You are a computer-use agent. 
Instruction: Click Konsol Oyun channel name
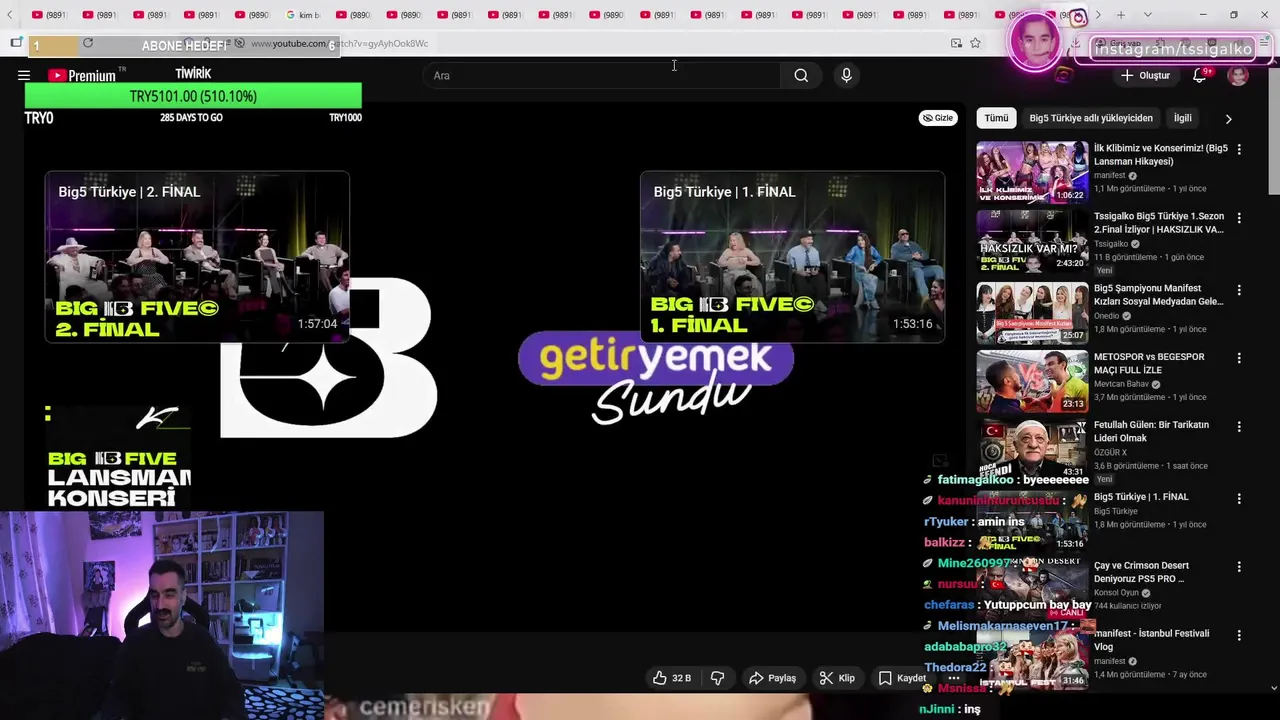pos(1120,592)
